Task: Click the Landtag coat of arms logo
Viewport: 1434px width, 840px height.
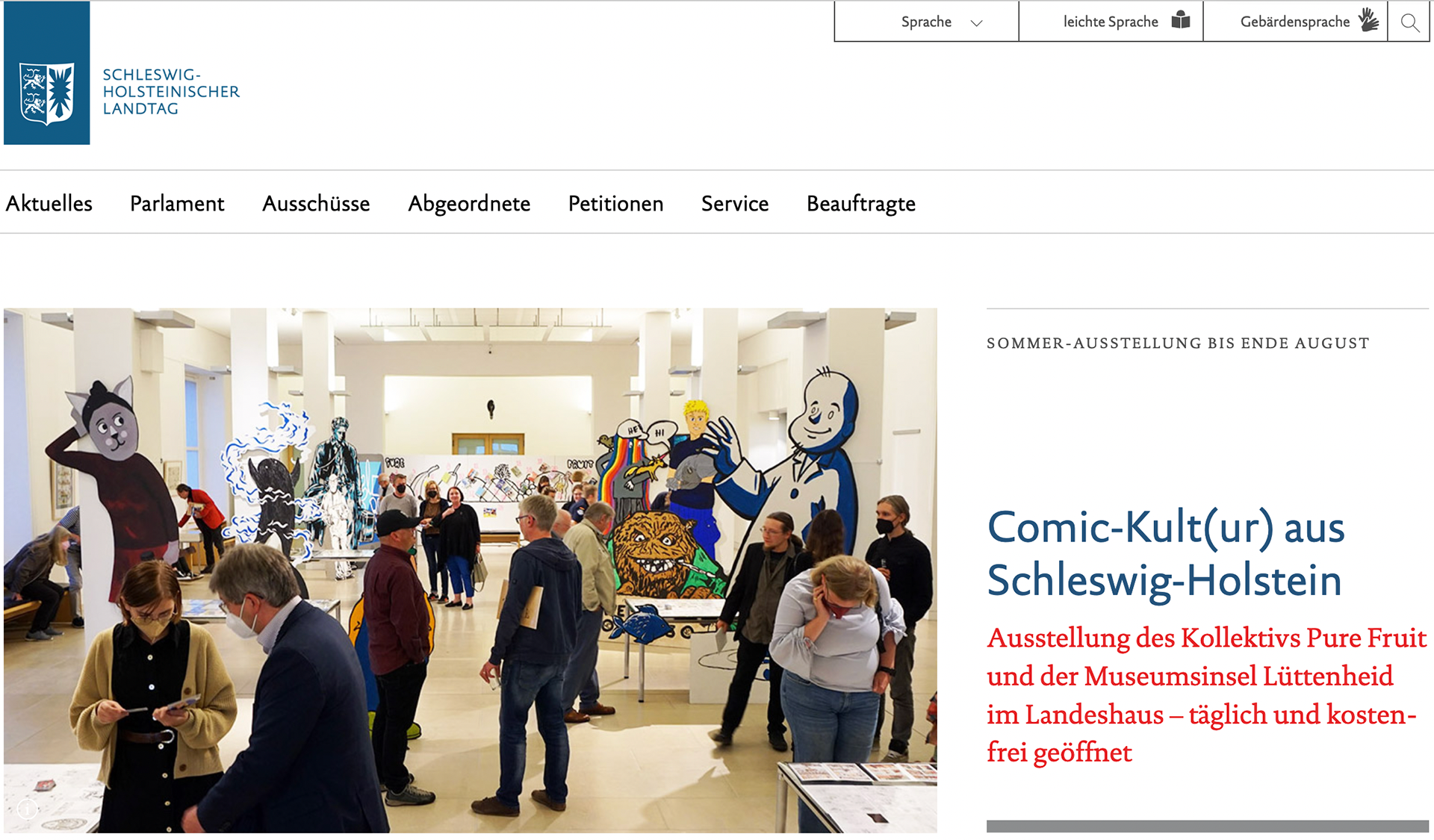Action: [46, 73]
